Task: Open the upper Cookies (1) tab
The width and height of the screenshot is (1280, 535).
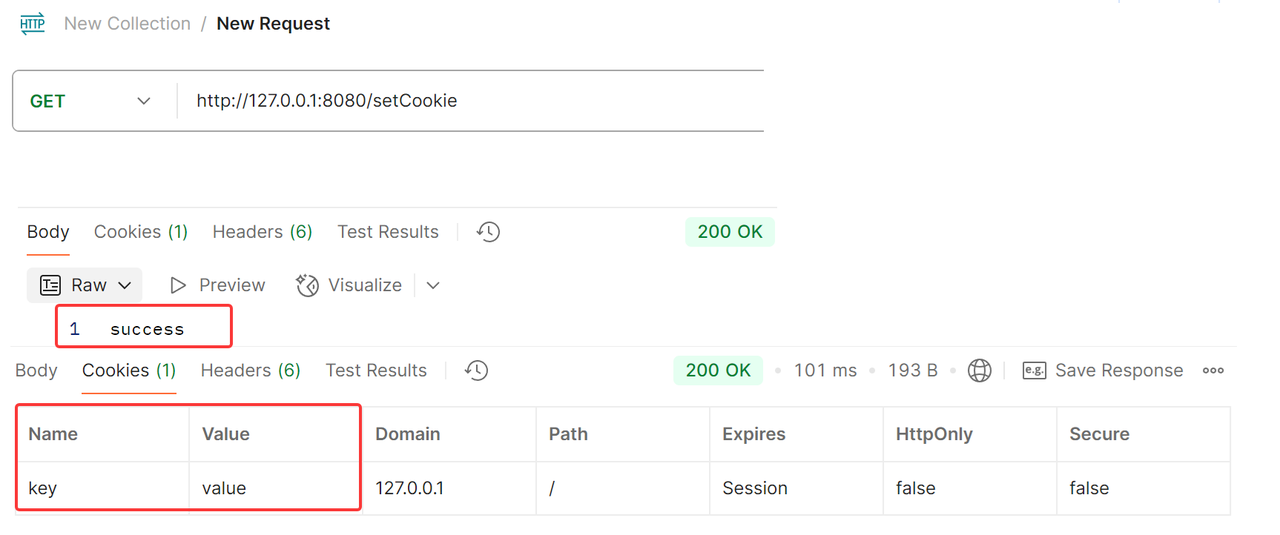Action: (x=141, y=232)
